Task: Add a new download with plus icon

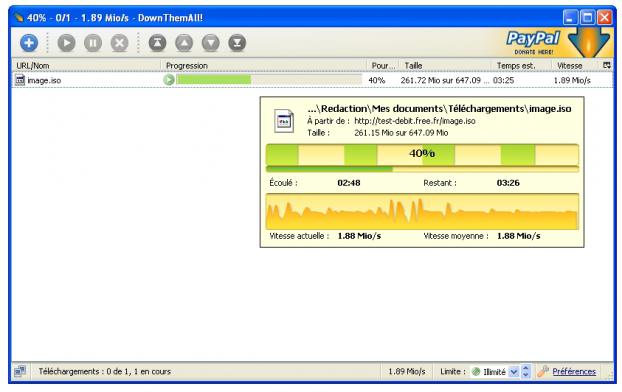Action: (29, 42)
